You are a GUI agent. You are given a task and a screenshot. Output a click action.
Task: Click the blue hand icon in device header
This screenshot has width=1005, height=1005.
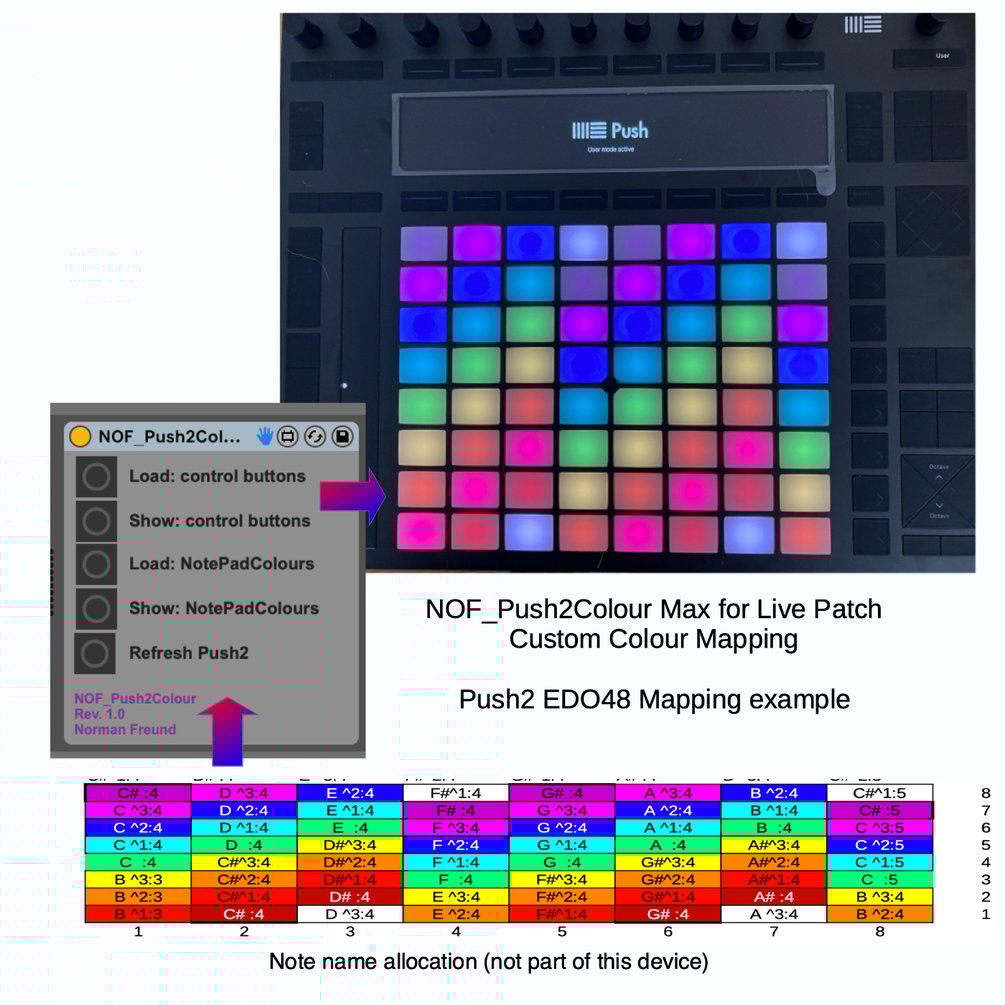pyautogui.click(x=265, y=436)
